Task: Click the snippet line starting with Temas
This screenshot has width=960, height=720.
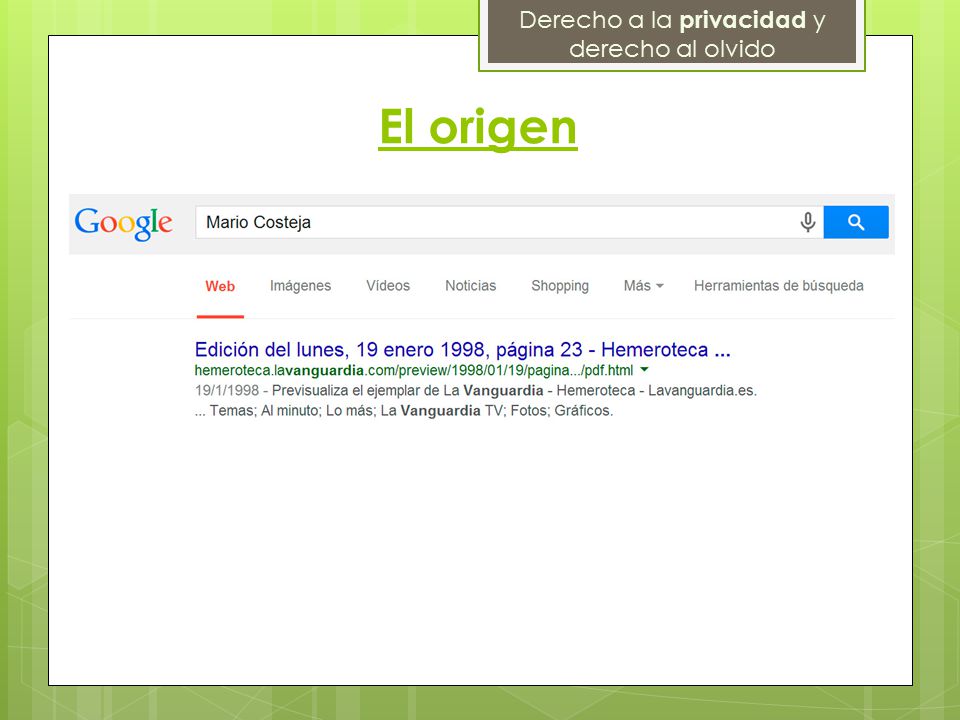Action: click(x=404, y=411)
